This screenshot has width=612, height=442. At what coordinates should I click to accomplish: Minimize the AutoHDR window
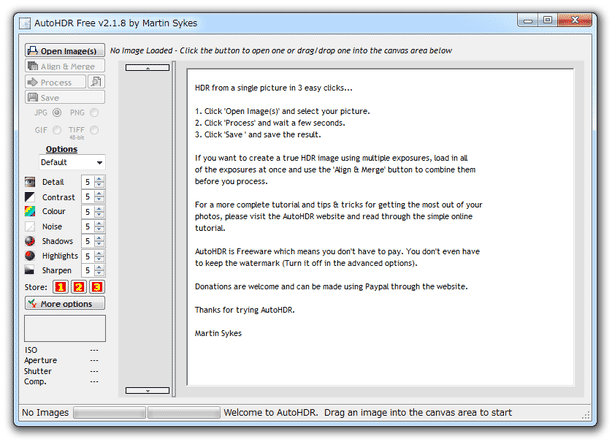528,20
